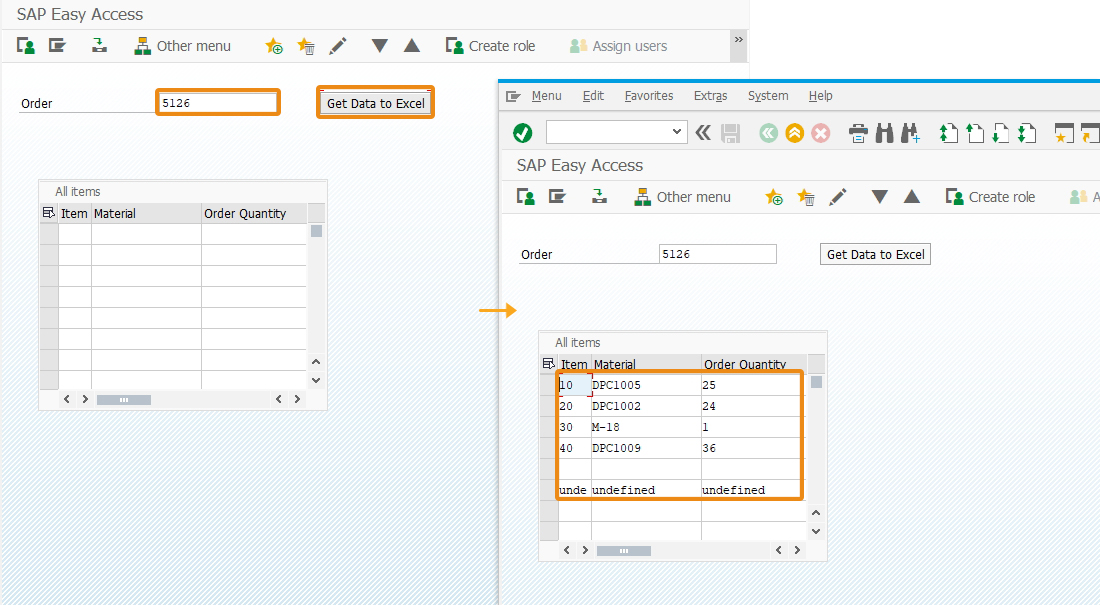The image size is (1100, 605).
Task: Open table settings icon in populated table
Action: [x=549, y=364]
